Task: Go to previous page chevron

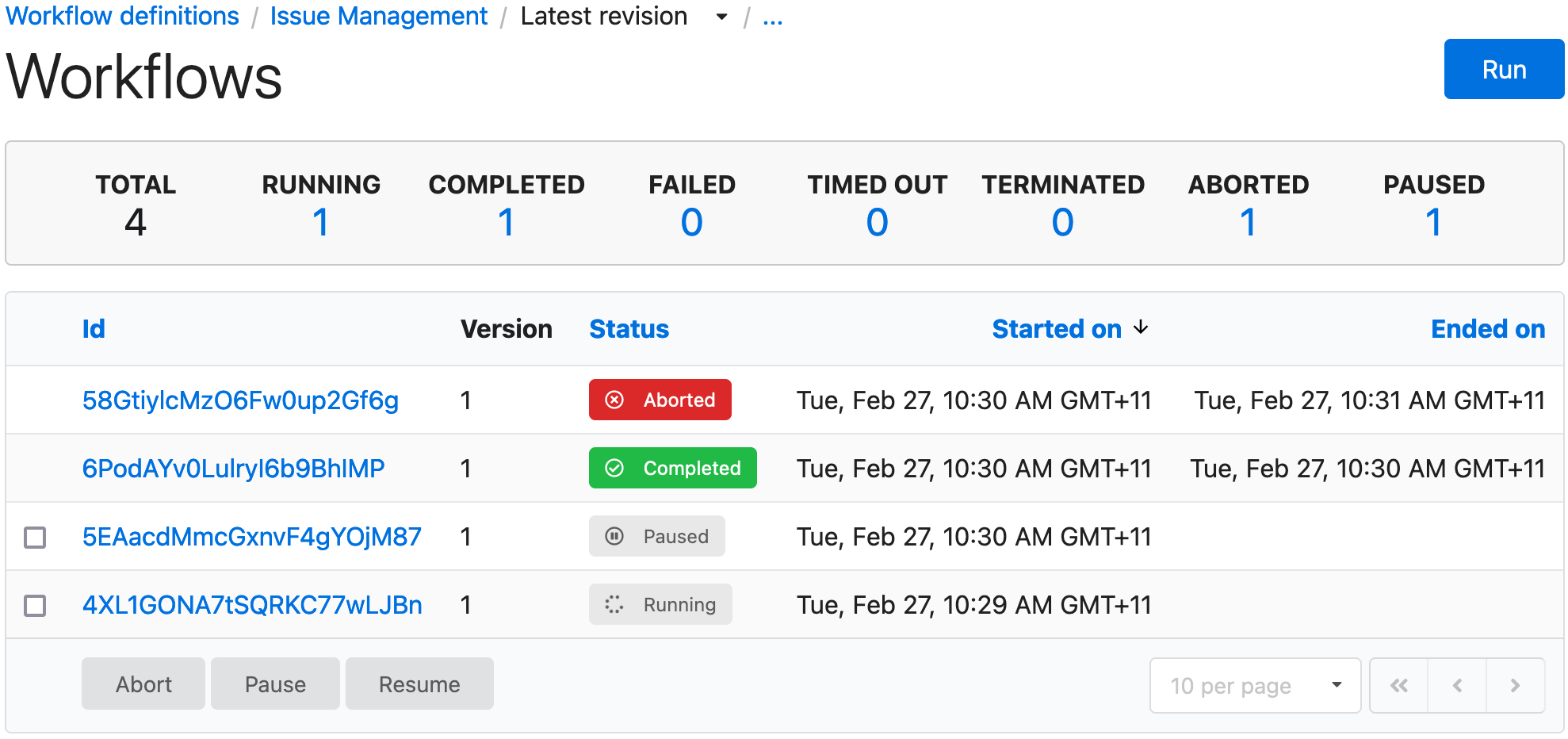Action: point(1457,685)
